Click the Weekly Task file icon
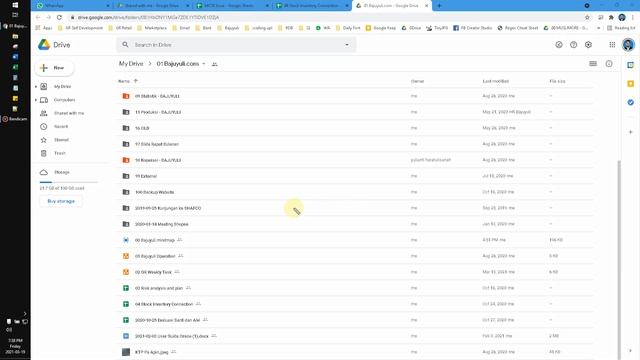The width and height of the screenshot is (640, 360). coord(126,272)
